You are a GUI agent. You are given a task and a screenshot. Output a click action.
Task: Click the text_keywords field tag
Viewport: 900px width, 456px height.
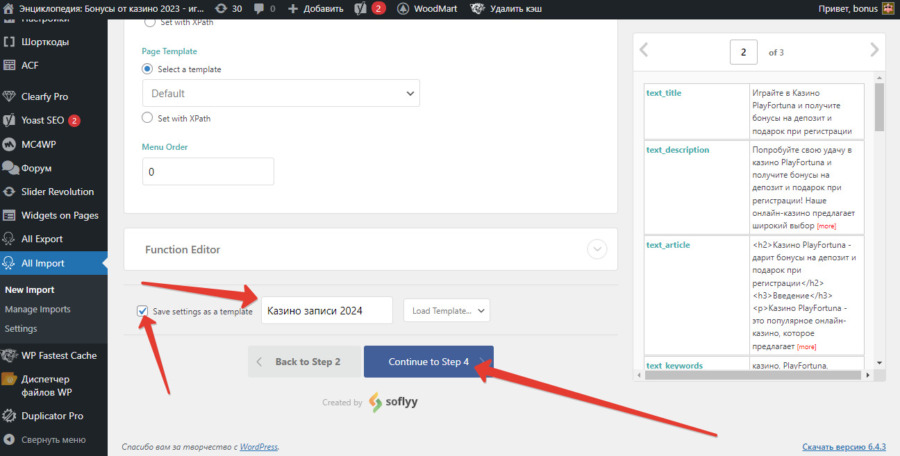674,365
